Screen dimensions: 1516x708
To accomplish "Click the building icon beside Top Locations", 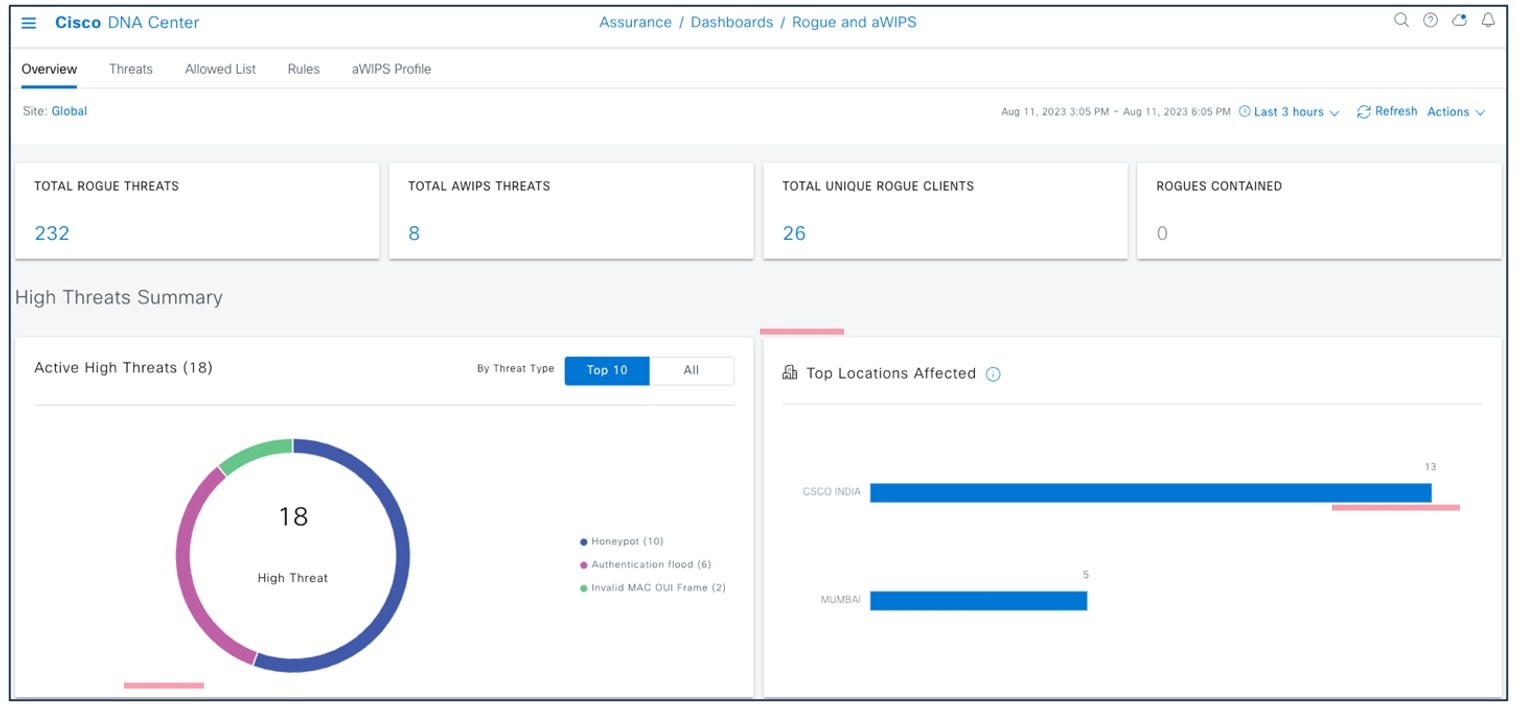I will [789, 373].
